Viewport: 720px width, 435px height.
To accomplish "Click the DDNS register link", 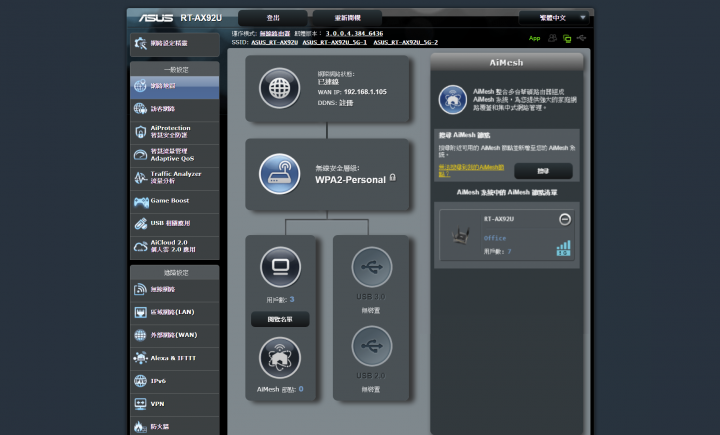I will 346,103.
